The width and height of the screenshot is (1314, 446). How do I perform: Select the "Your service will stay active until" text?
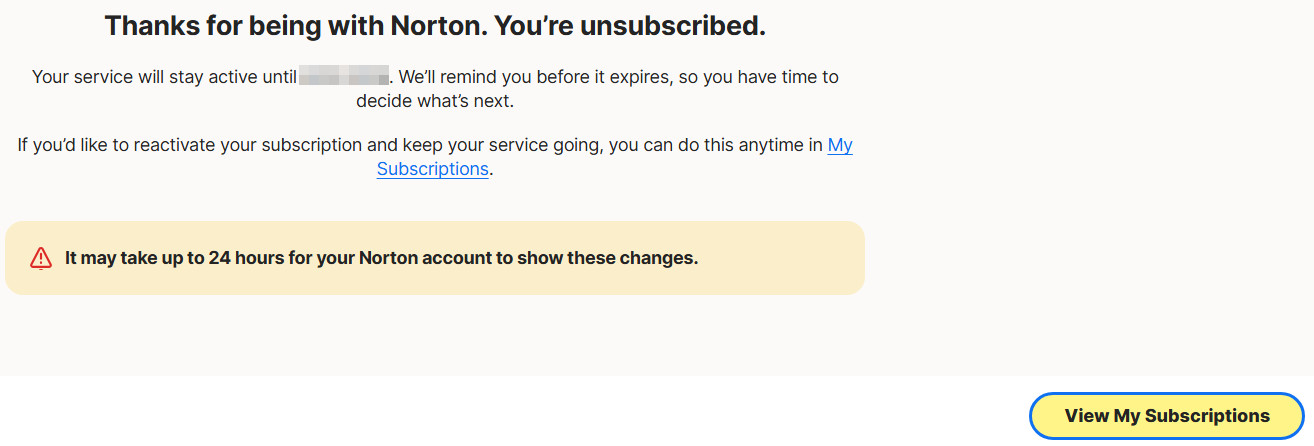coord(165,76)
